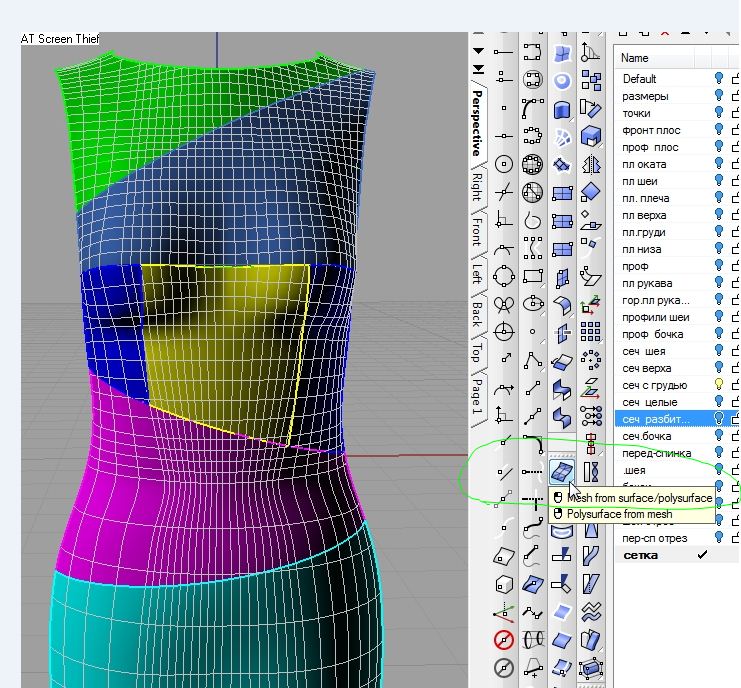Select the Mesh from surface tool icon

[x=562, y=469]
